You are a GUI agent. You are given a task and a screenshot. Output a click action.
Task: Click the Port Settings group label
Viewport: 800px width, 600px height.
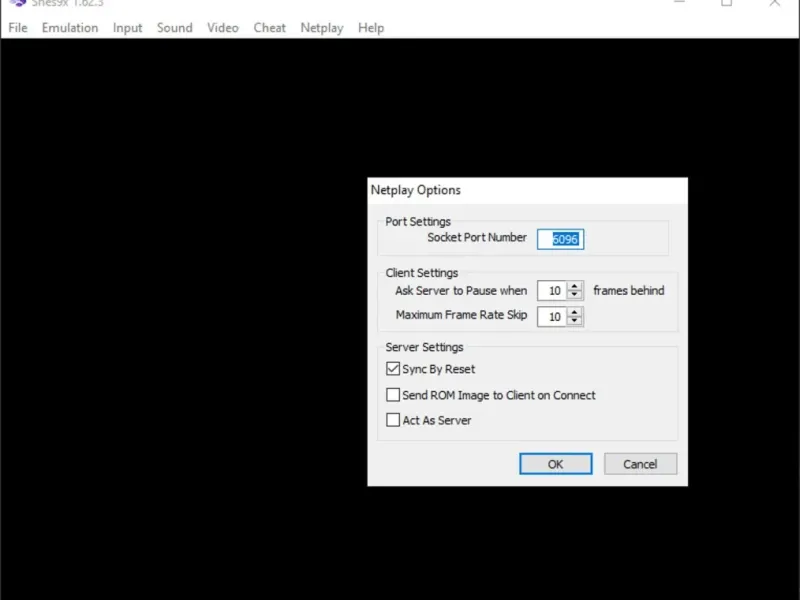418,221
